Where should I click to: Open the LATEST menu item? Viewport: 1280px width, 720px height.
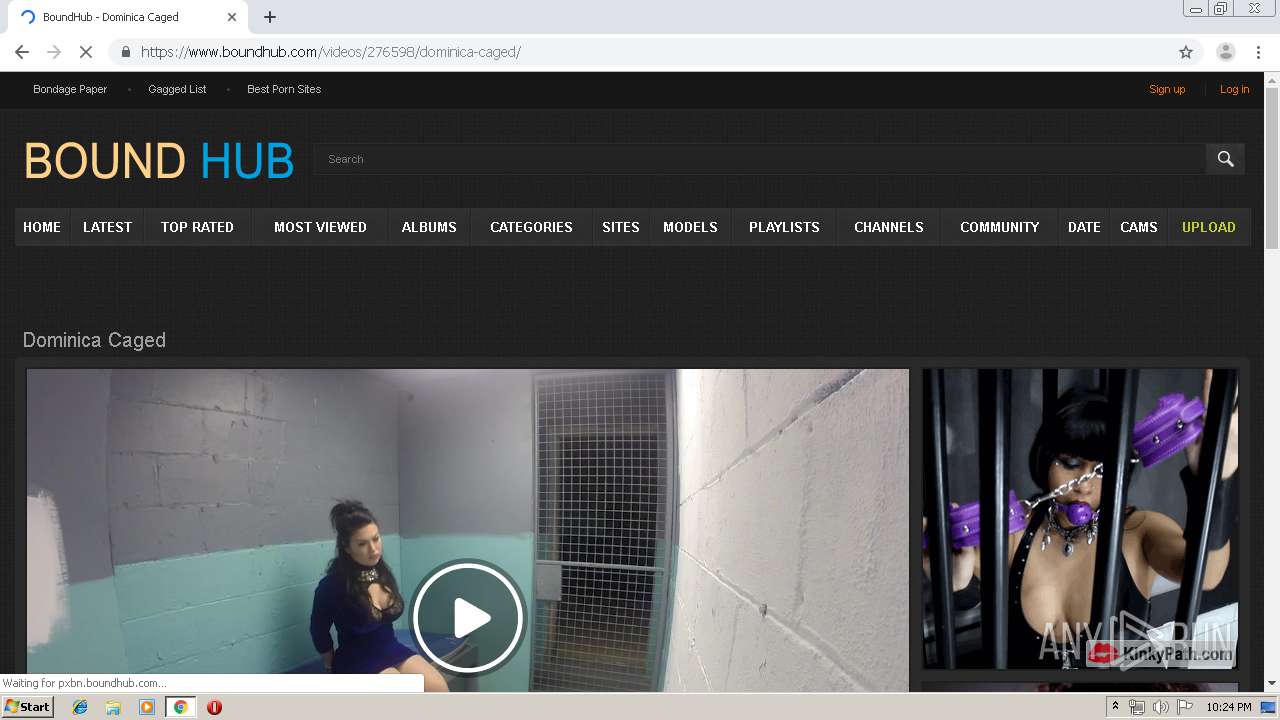pyautogui.click(x=107, y=227)
